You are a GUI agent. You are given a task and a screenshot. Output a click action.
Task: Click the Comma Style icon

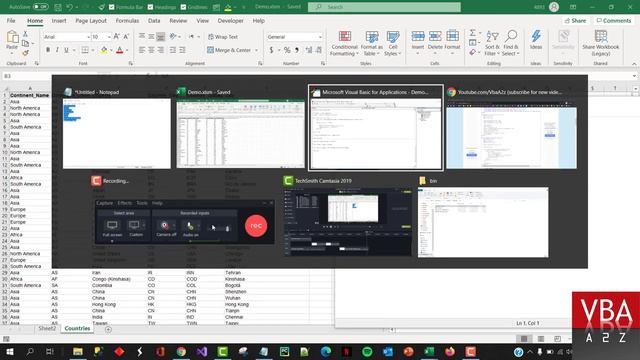[297, 50]
